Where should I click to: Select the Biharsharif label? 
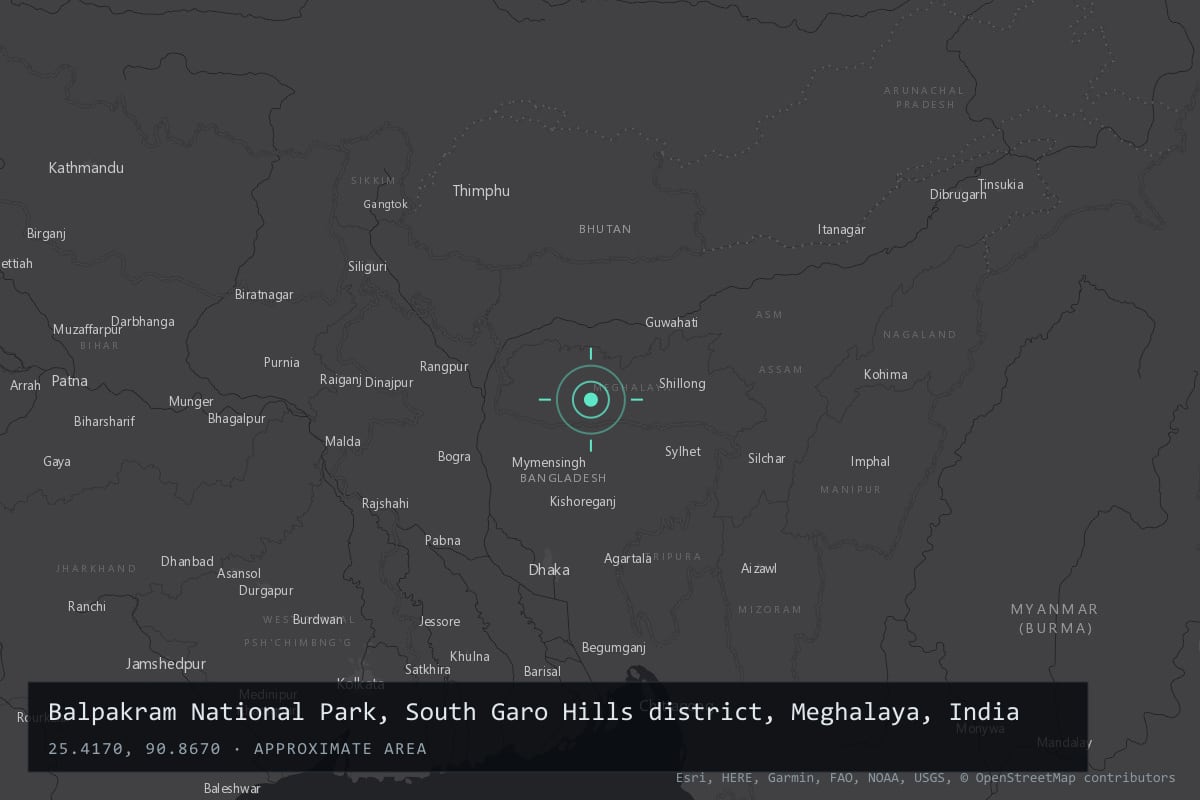(104, 422)
